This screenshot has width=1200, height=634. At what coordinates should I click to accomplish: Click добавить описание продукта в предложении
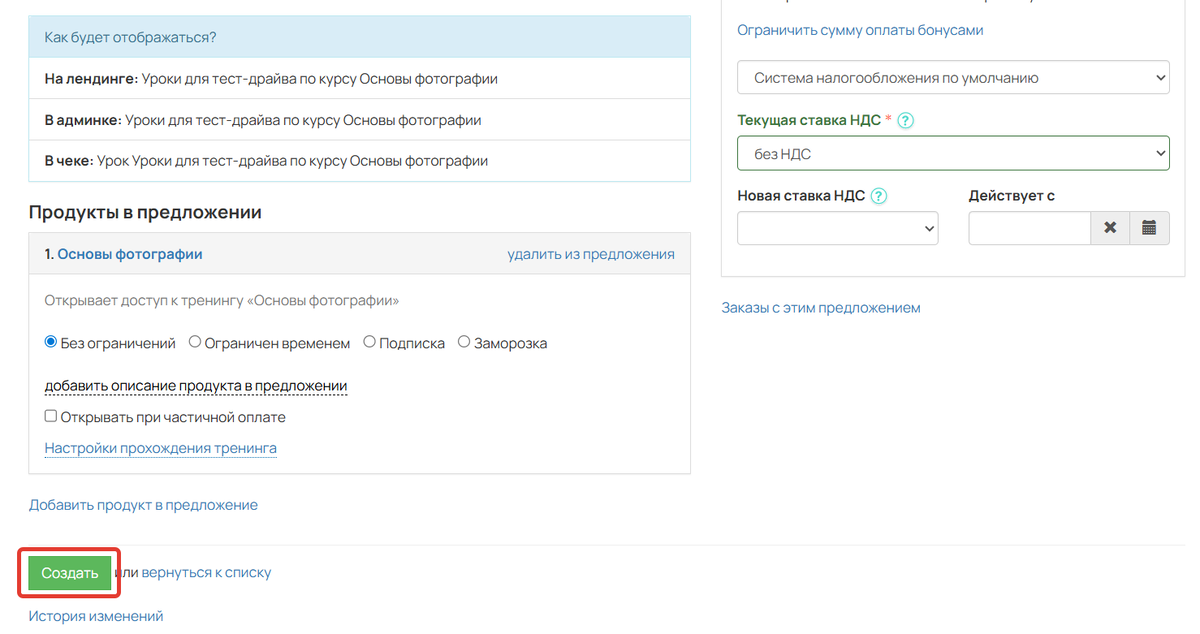(195, 386)
